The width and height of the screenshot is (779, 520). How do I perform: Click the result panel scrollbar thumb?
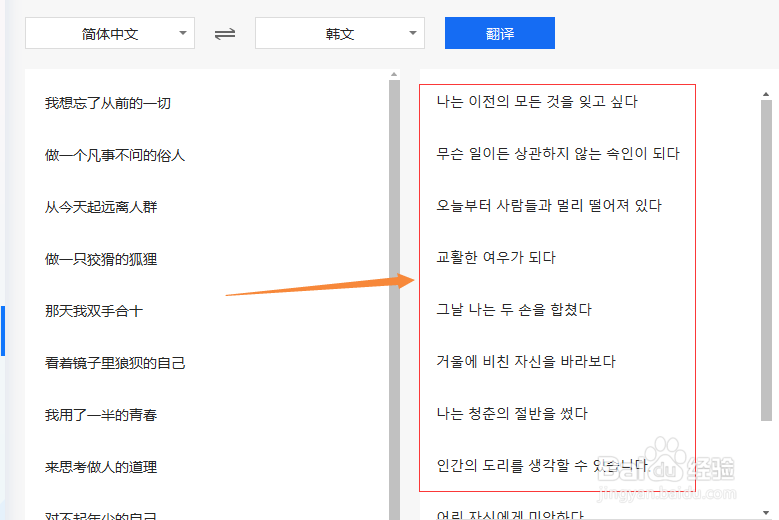coord(766,260)
